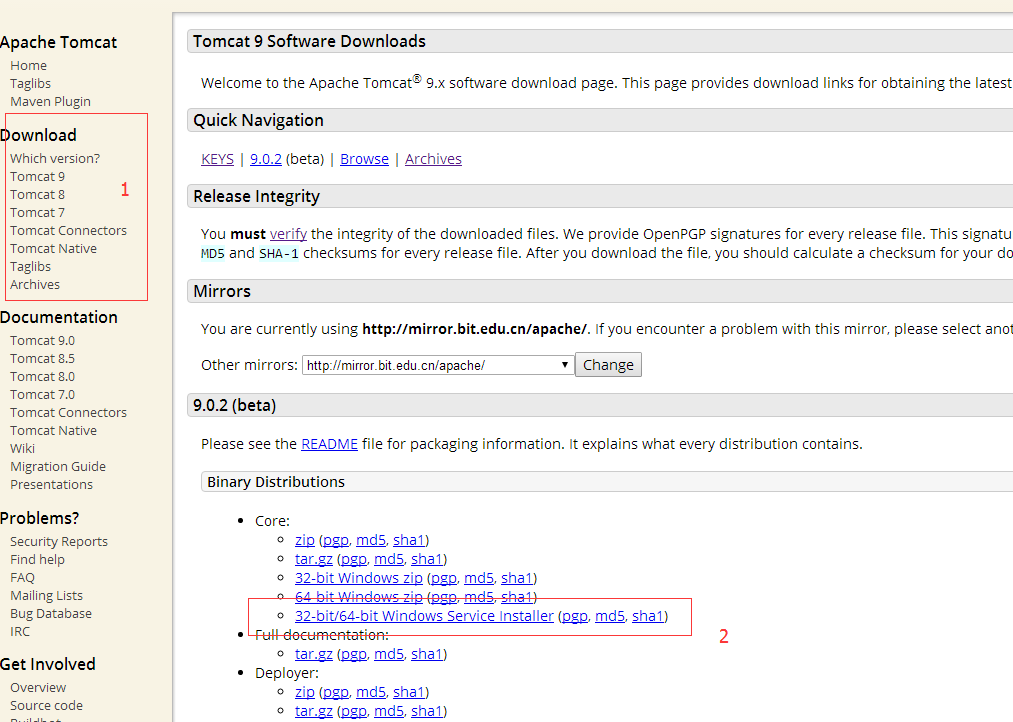This screenshot has height=722, width=1013.
Task: Open Tomcat Native under the Documentation heading
Action: click(x=54, y=431)
